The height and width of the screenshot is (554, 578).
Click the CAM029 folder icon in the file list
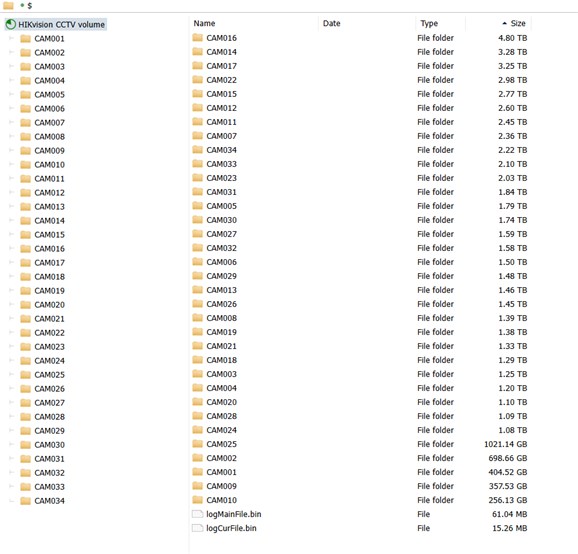click(x=198, y=276)
